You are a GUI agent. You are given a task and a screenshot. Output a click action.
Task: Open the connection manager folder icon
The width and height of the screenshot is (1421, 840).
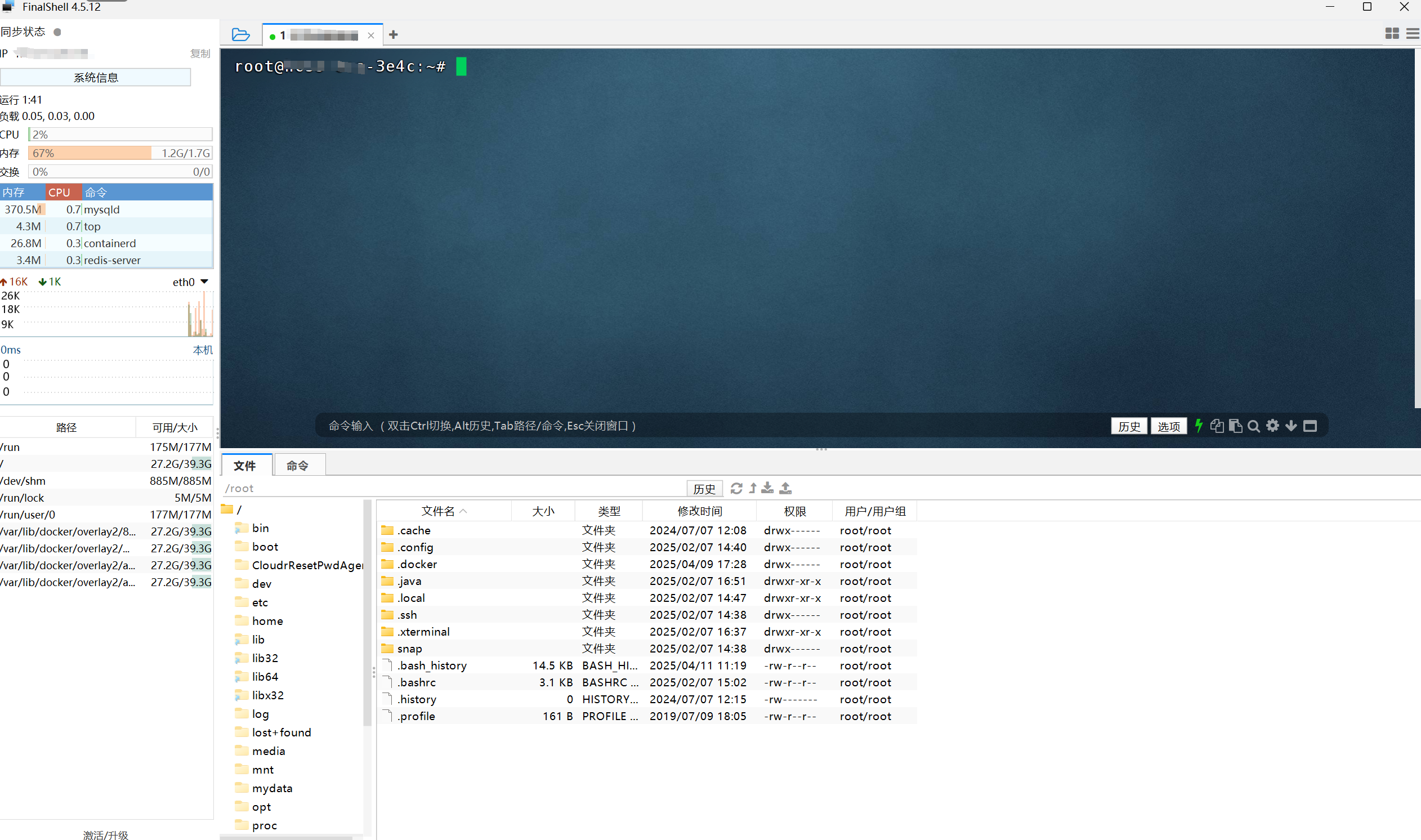click(x=240, y=35)
